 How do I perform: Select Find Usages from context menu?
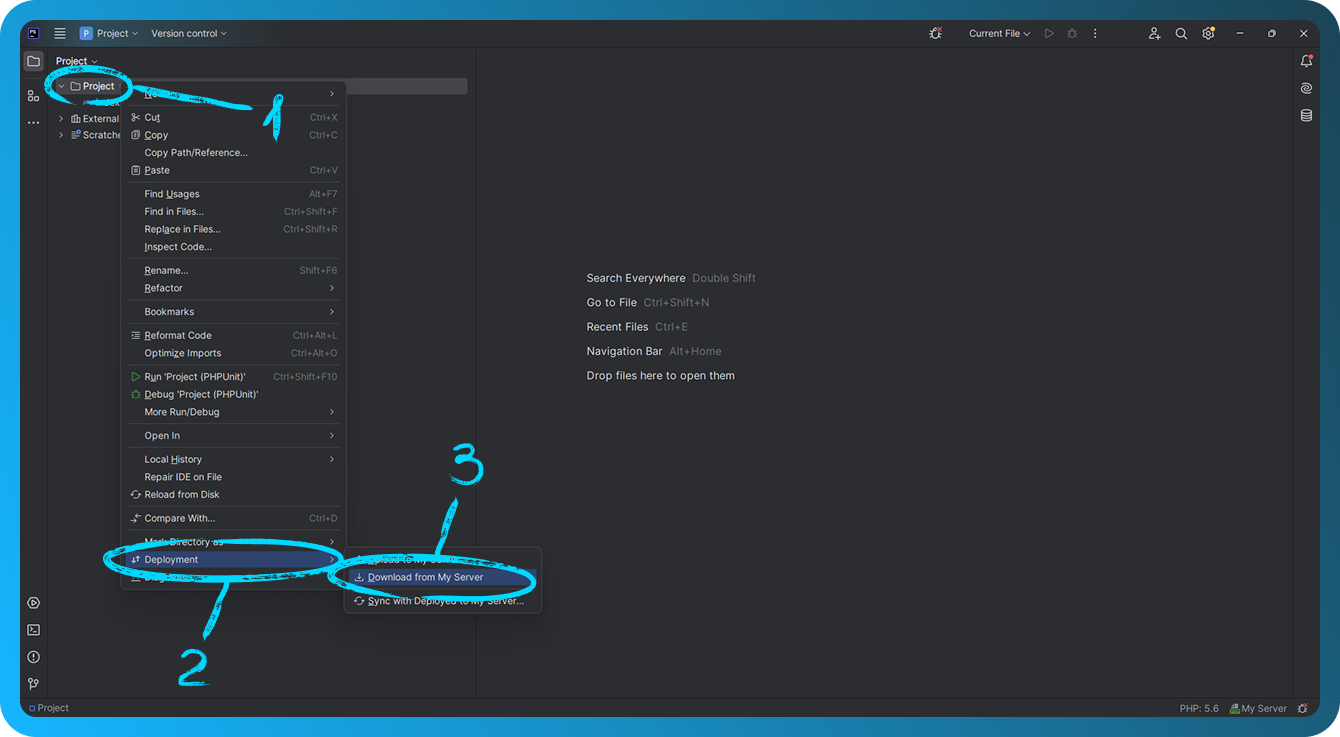coord(172,194)
